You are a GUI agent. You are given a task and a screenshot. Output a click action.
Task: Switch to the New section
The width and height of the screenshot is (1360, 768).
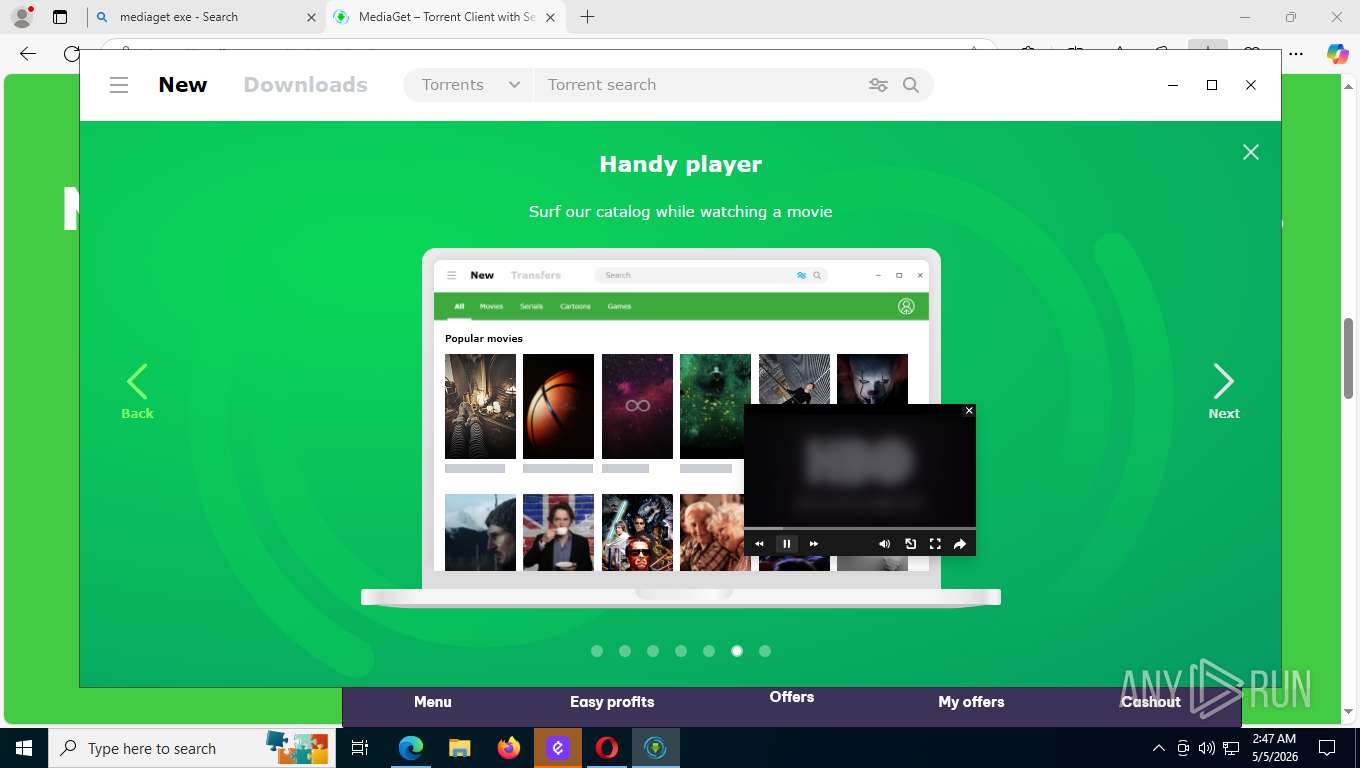coord(183,85)
